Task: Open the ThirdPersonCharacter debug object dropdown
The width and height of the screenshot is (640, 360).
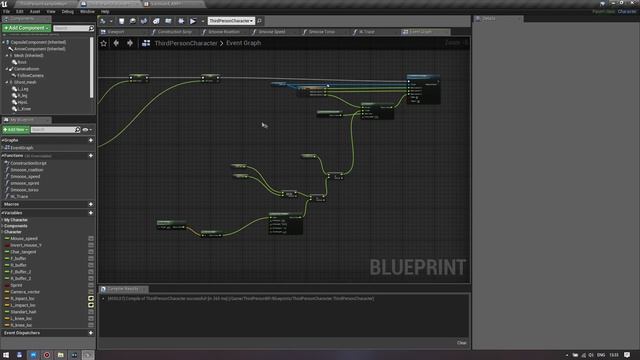Action: [x=231, y=21]
